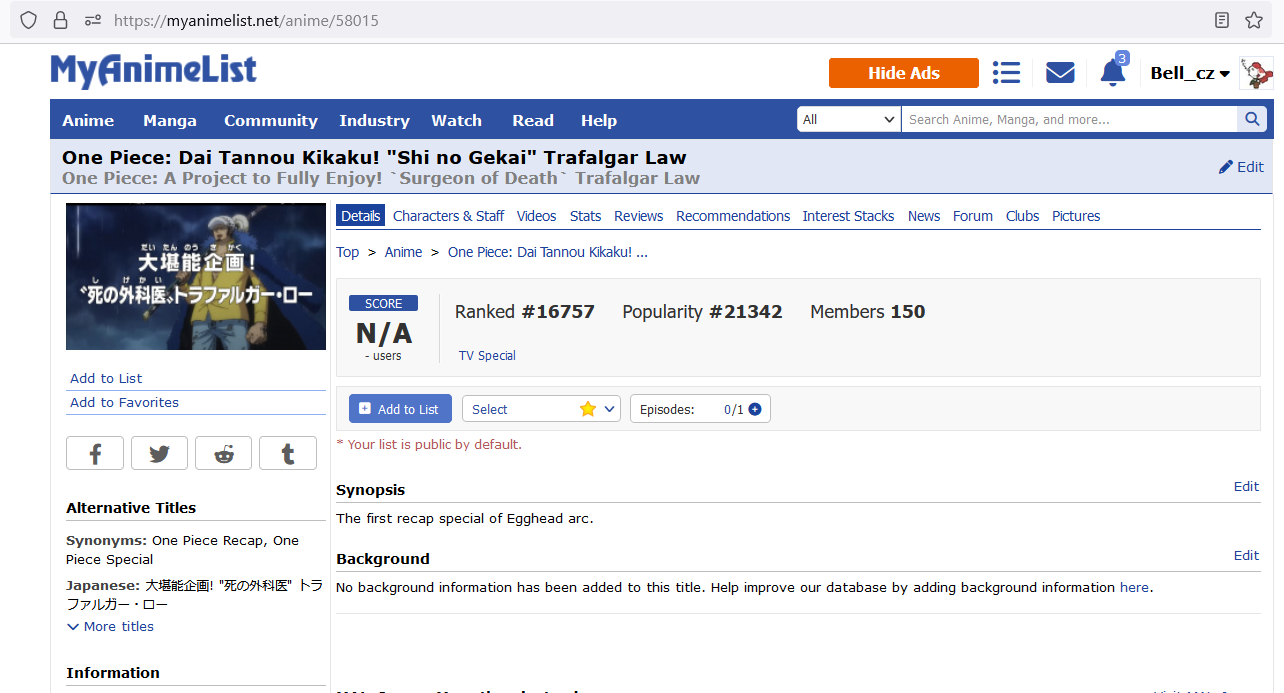Click the plus icon to increment episodes

point(755,409)
